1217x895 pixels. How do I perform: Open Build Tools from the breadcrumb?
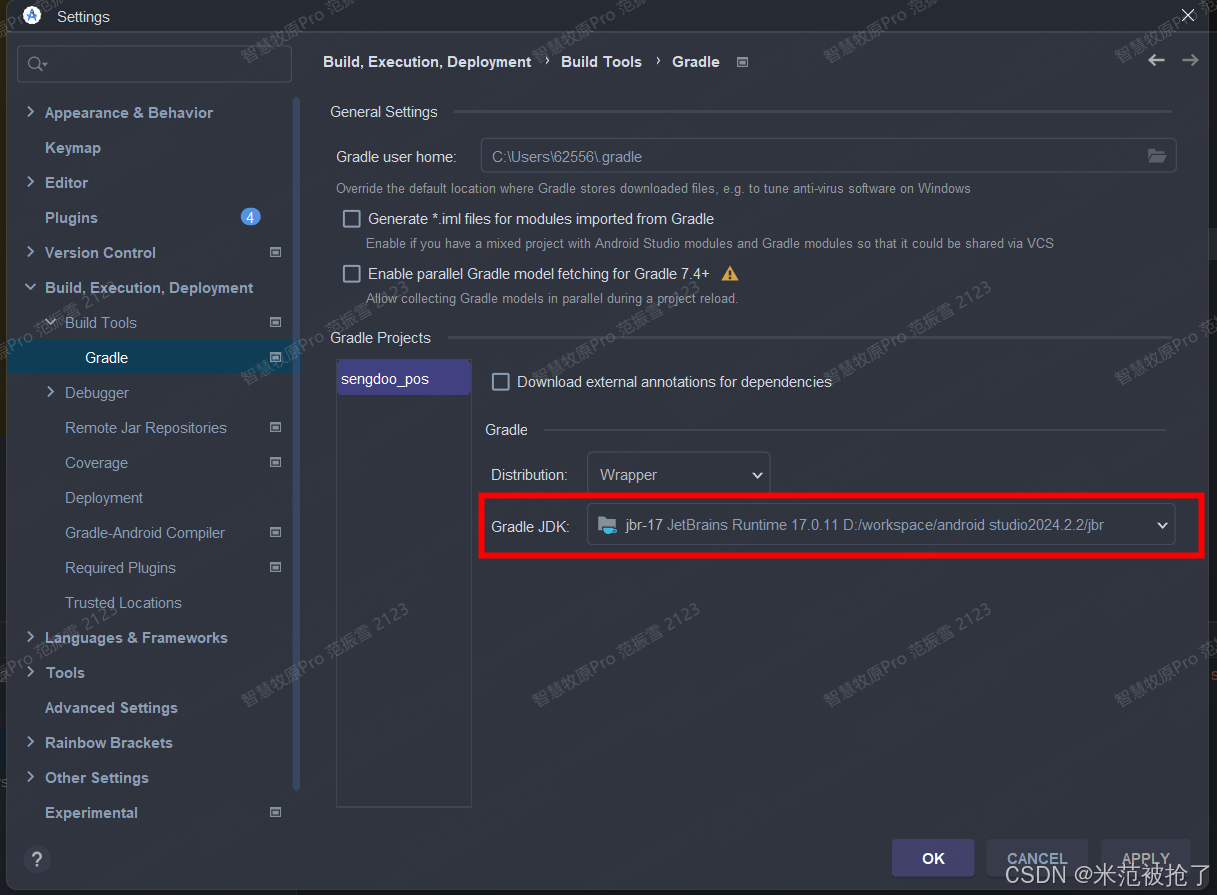(x=601, y=61)
